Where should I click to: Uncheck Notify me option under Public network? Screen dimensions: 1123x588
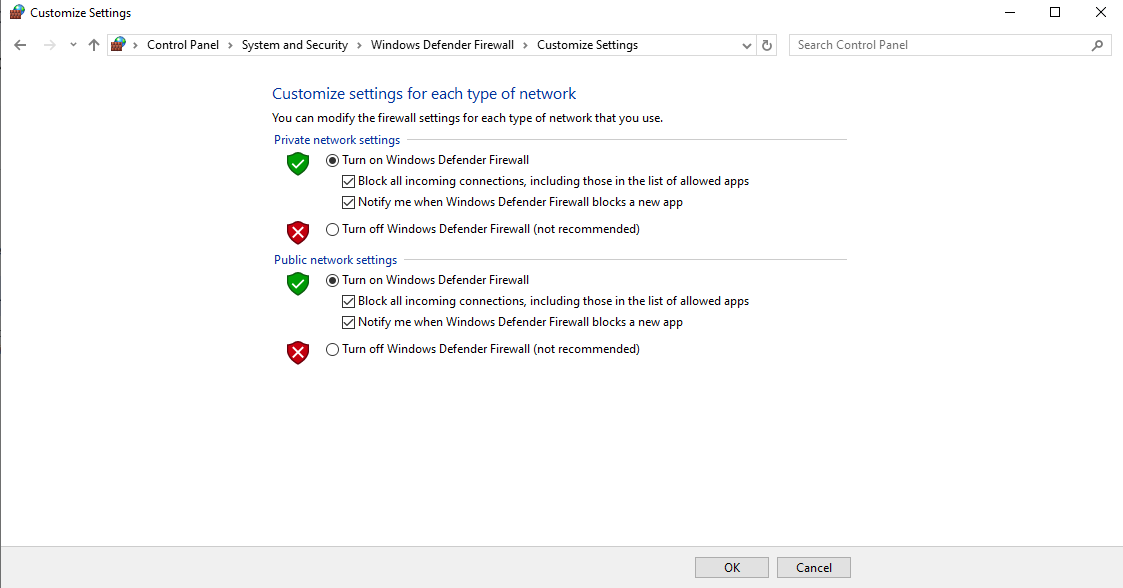(349, 322)
